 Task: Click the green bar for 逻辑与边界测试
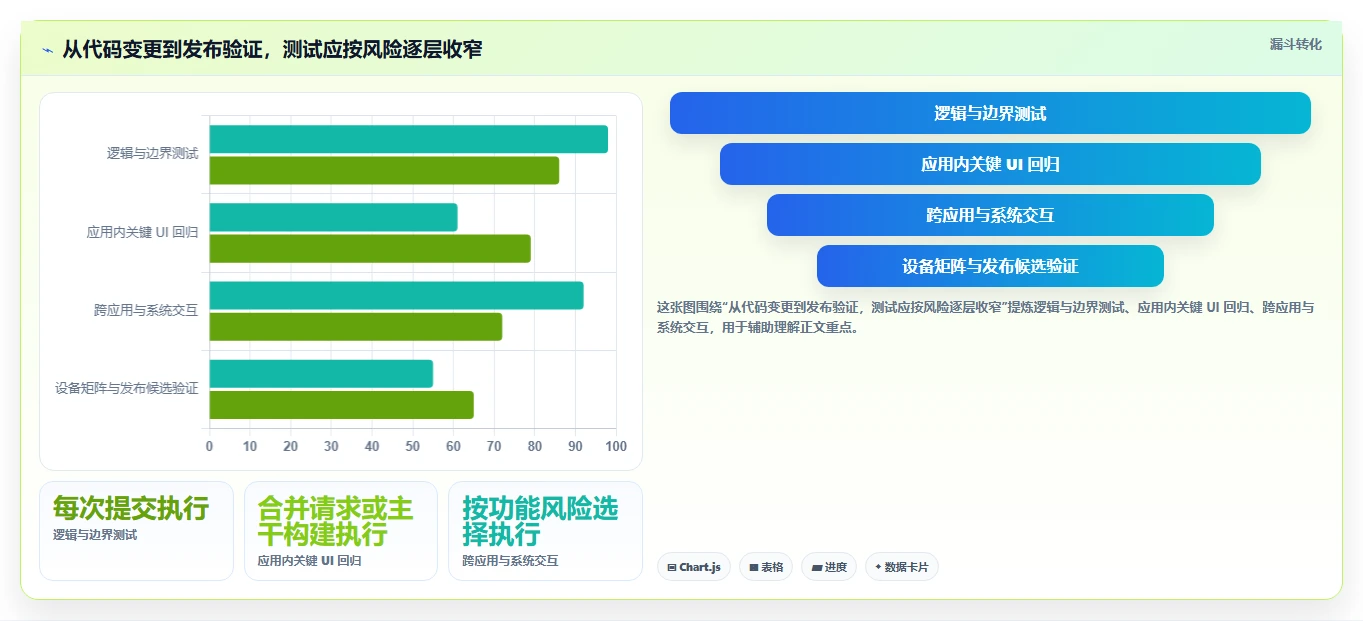coord(384,170)
